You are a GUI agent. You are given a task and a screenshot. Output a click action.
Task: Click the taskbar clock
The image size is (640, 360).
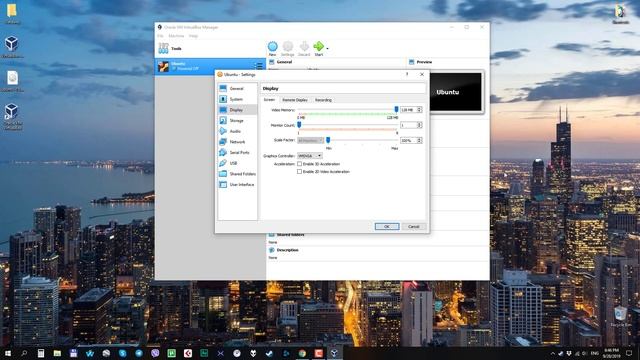point(611,353)
